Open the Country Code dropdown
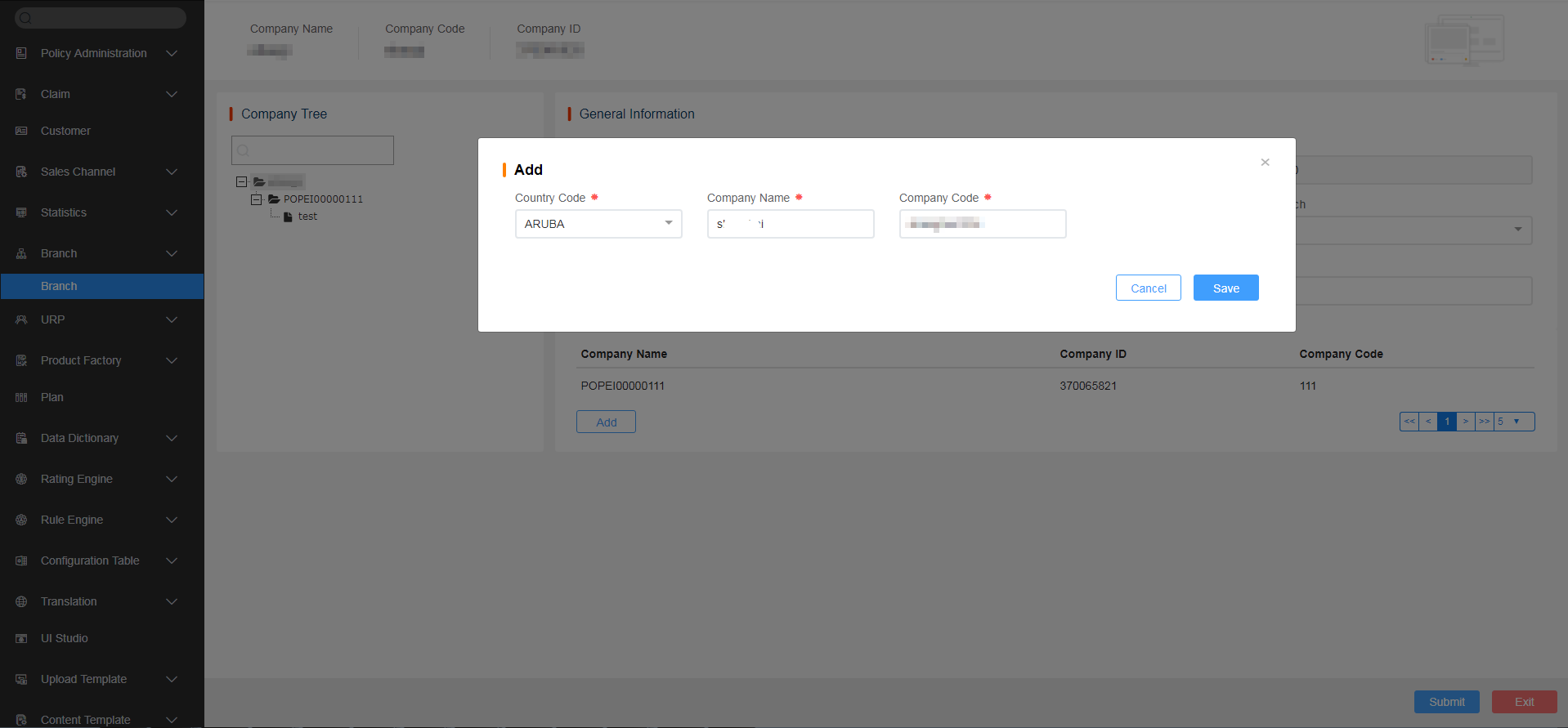The height and width of the screenshot is (728, 1568). pyautogui.click(x=598, y=224)
